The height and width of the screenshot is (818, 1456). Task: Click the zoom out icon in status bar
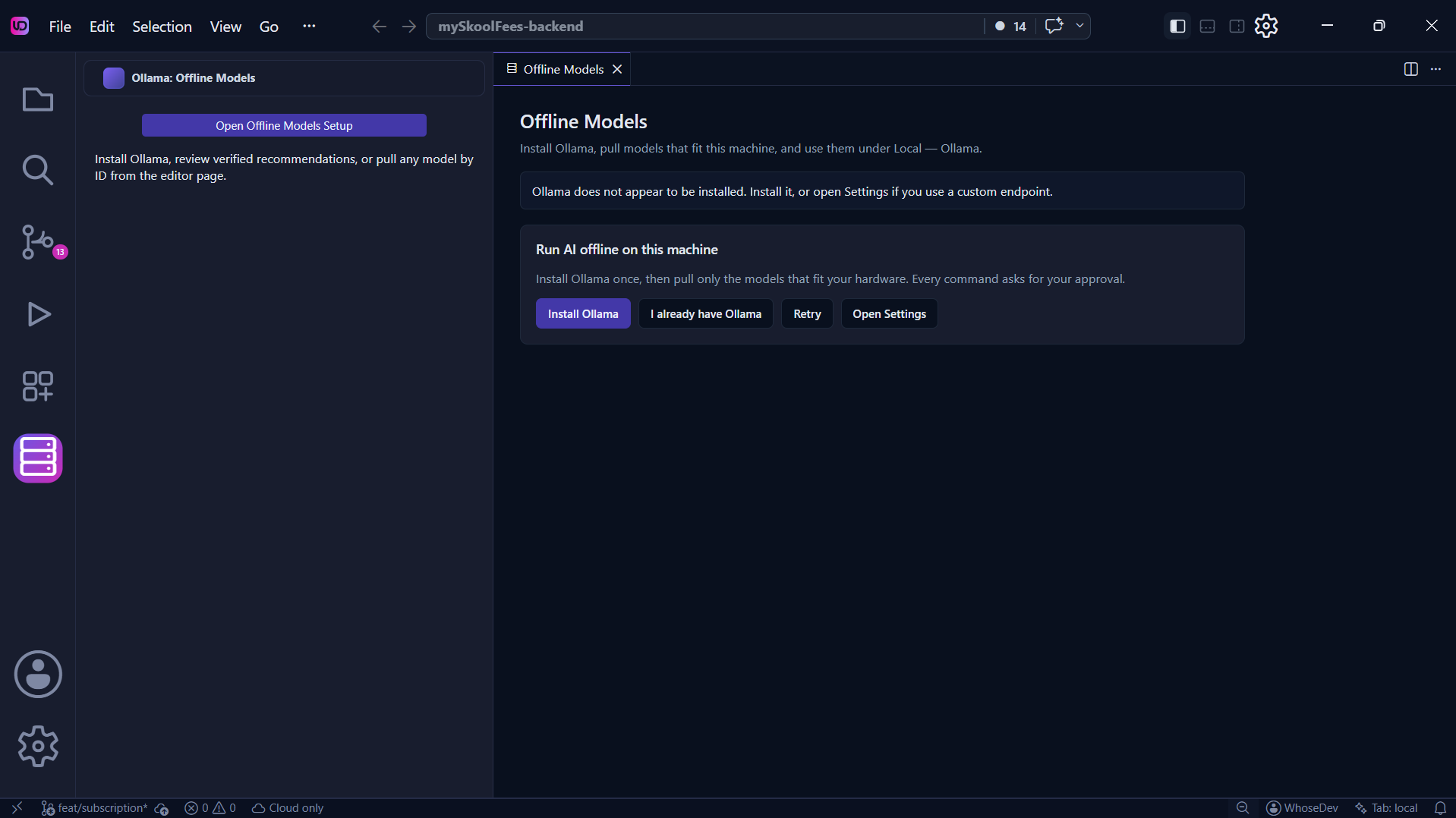(x=1243, y=808)
